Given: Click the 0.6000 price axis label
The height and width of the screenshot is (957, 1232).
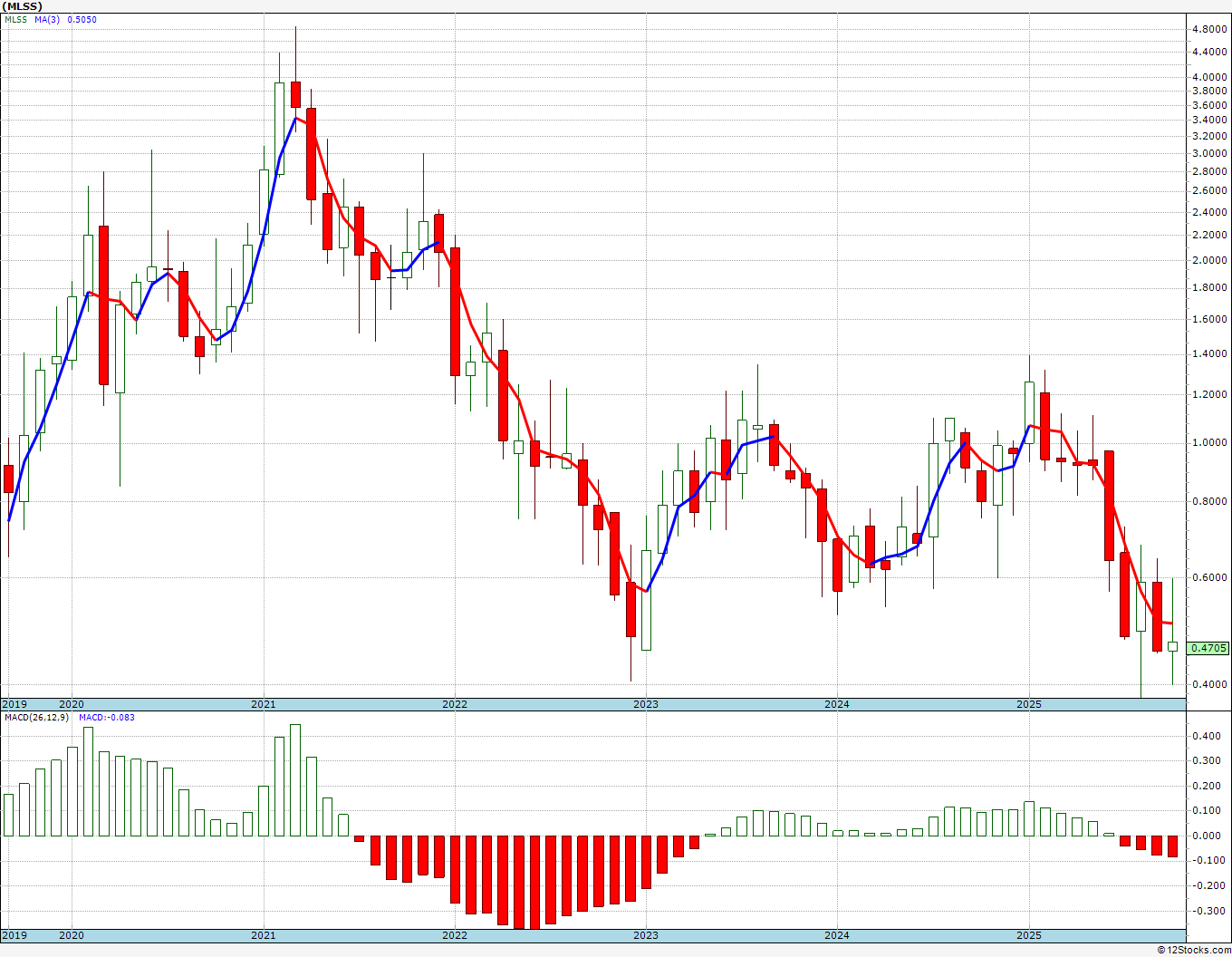Looking at the screenshot, I should point(1209,577).
